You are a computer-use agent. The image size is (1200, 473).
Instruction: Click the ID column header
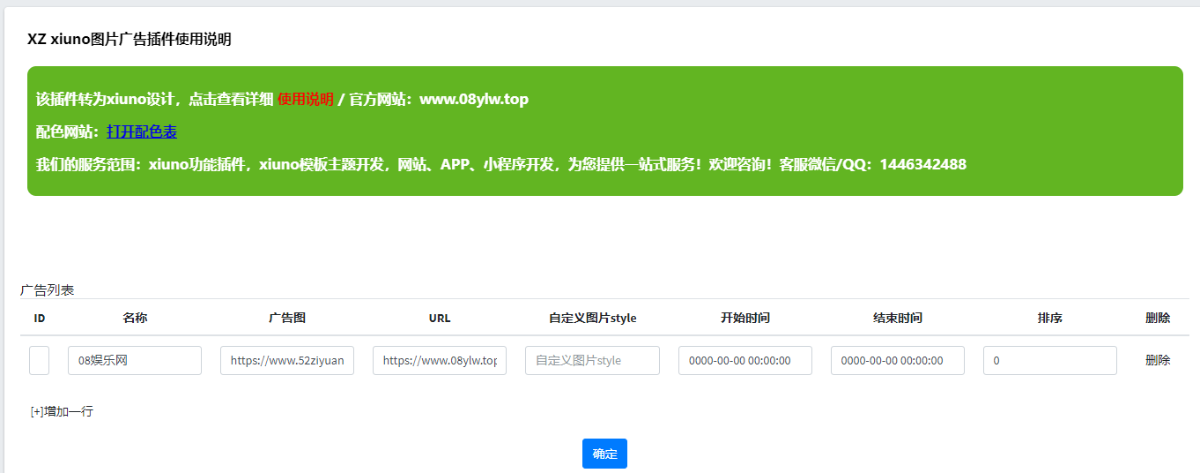[x=39, y=318]
